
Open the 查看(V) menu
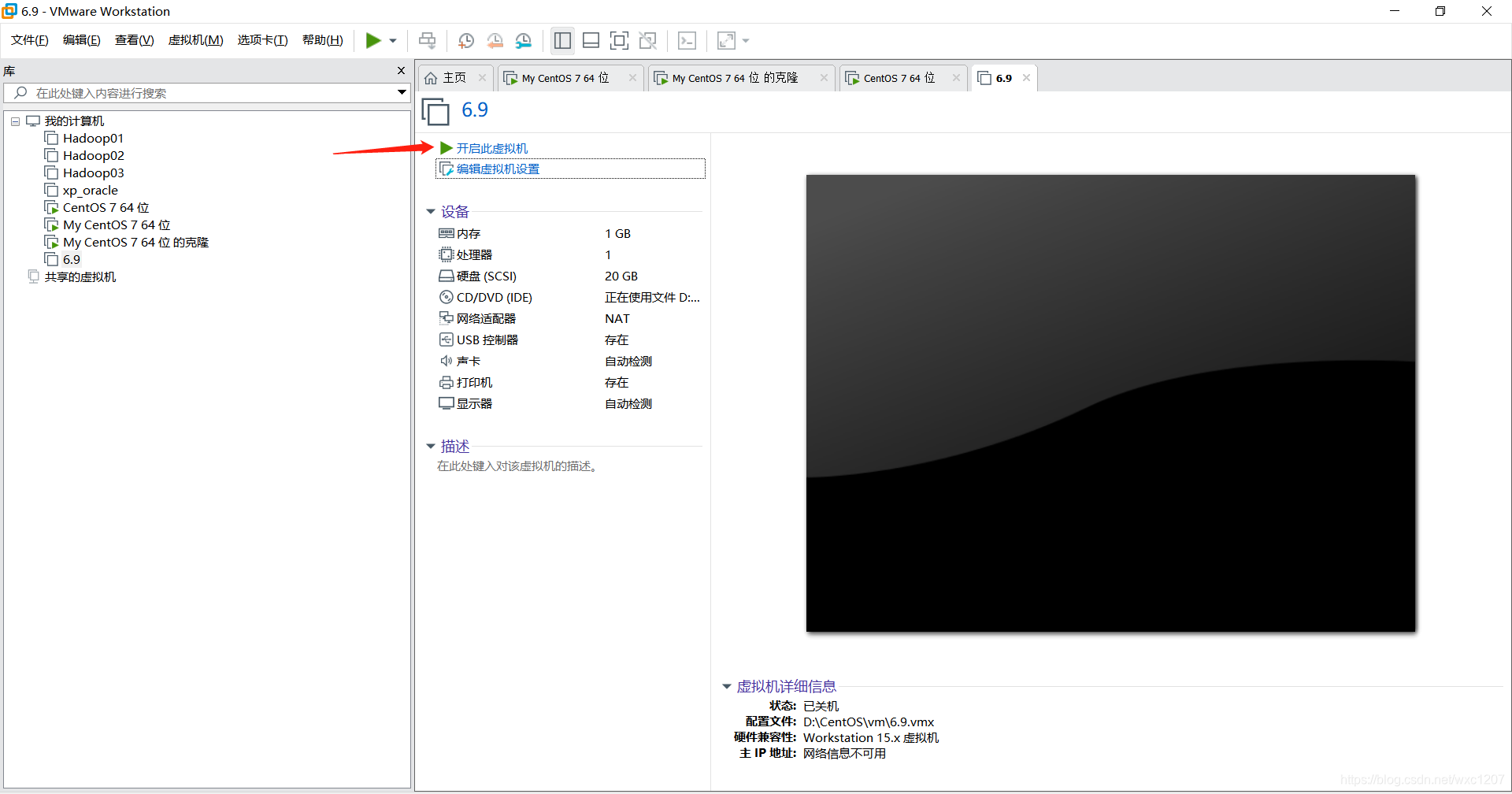(x=135, y=40)
